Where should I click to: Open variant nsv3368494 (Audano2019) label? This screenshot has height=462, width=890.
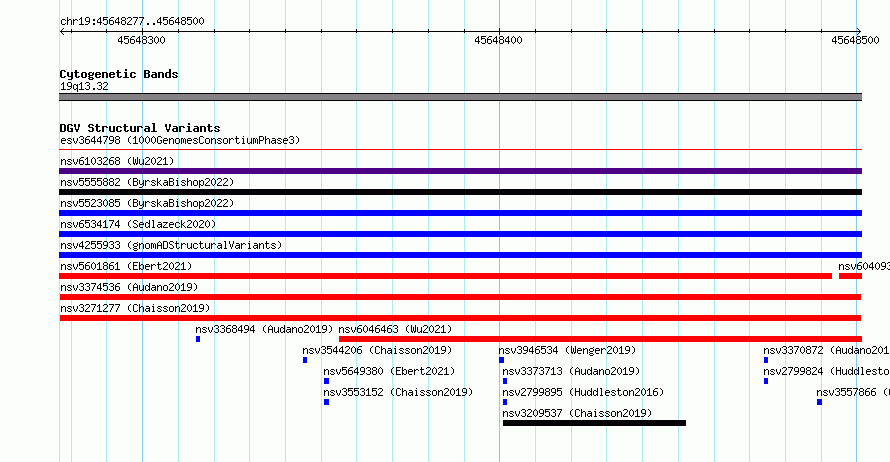pyautogui.click(x=264, y=329)
